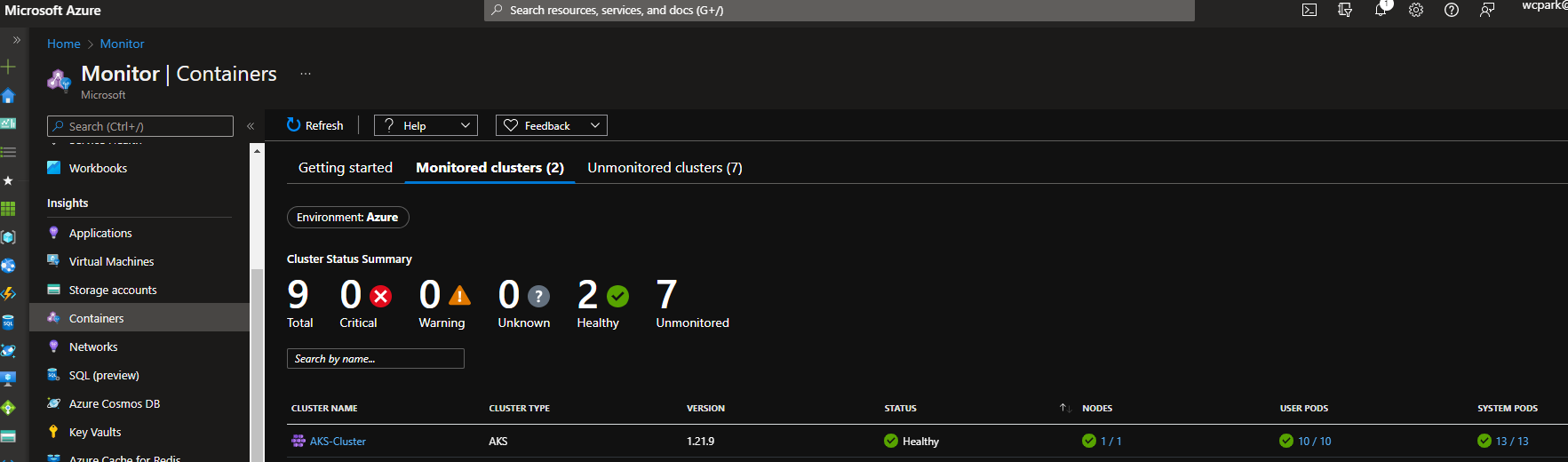The width and height of the screenshot is (1568, 462).
Task: Open Dashboard from the left rail
Action: click(8, 123)
